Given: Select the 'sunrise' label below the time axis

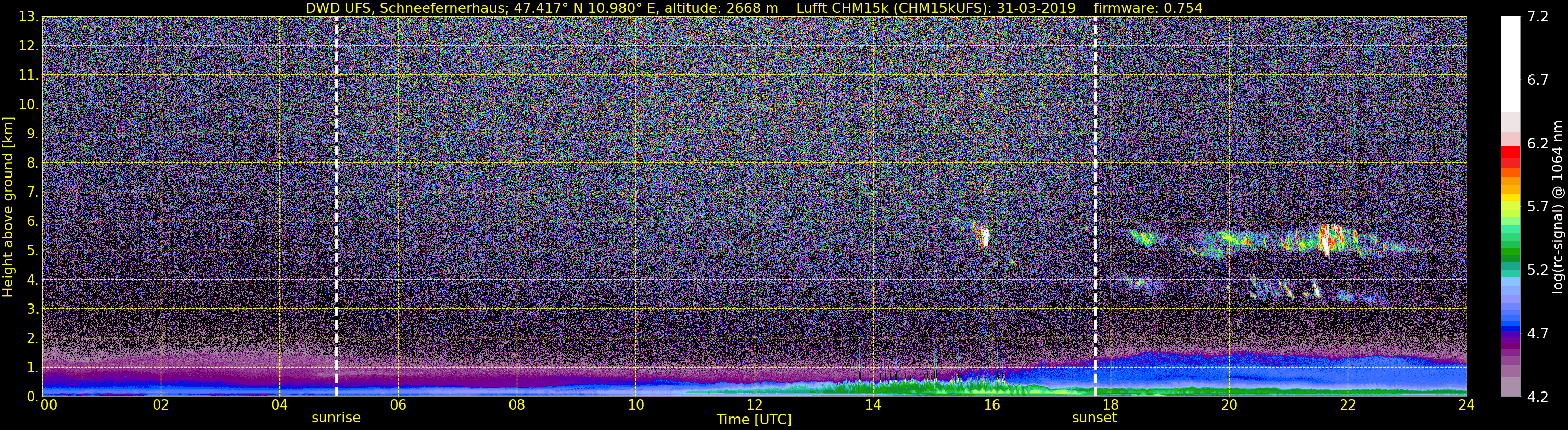Looking at the screenshot, I should tap(336, 418).
